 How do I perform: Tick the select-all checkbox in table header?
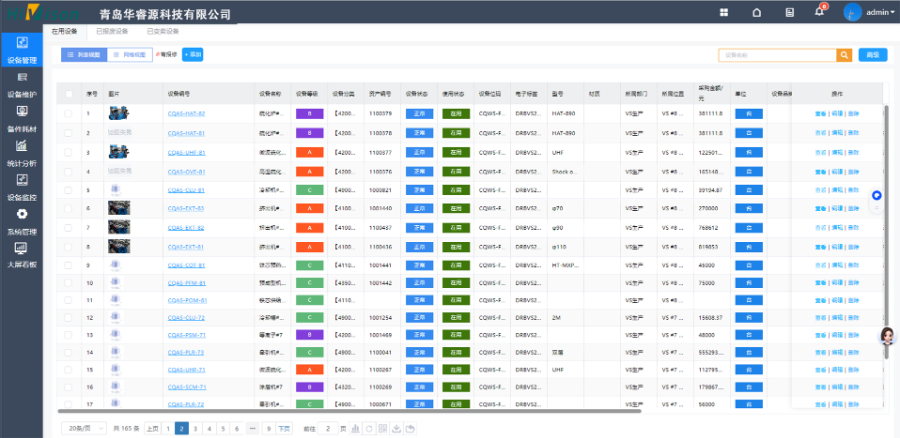point(68,94)
